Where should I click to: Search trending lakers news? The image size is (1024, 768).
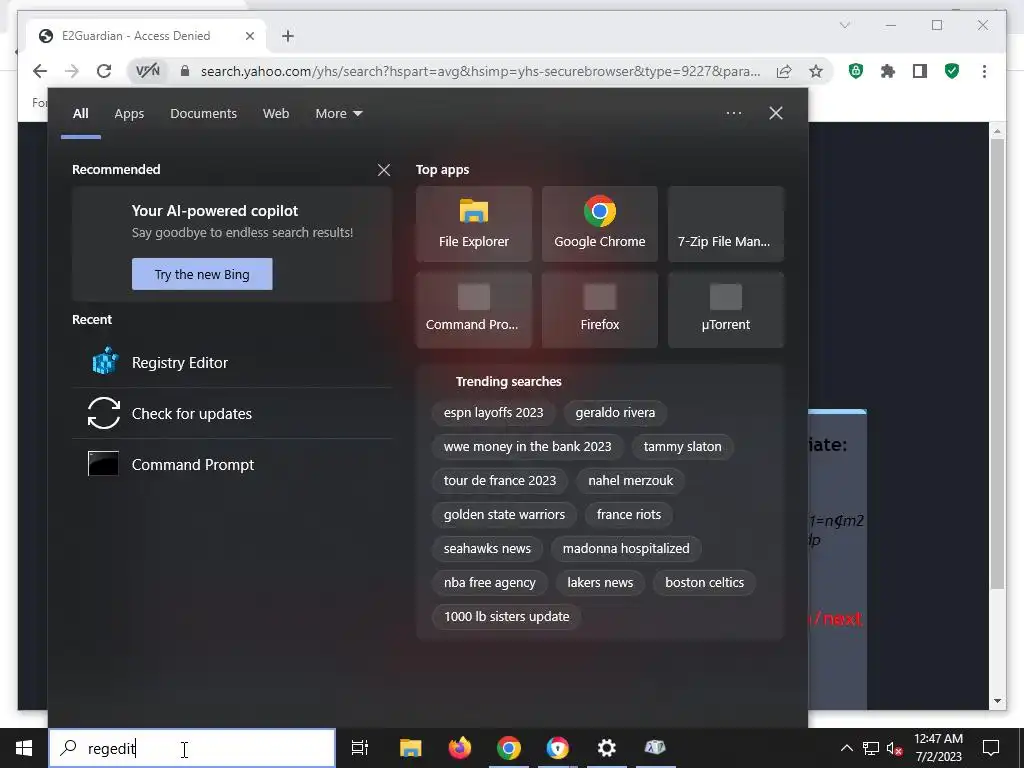pos(600,583)
